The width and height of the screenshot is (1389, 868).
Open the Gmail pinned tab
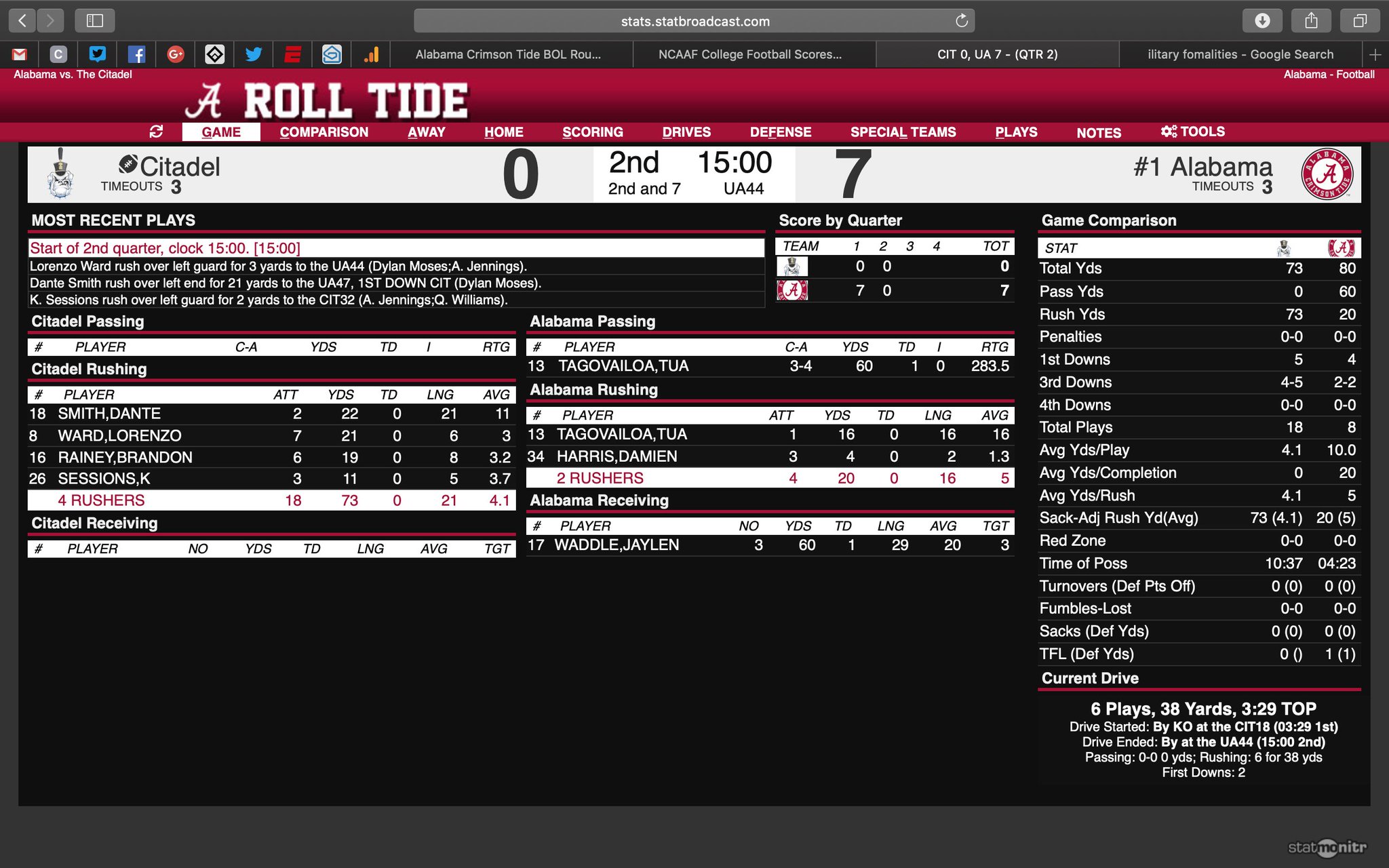pyautogui.click(x=20, y=54)
